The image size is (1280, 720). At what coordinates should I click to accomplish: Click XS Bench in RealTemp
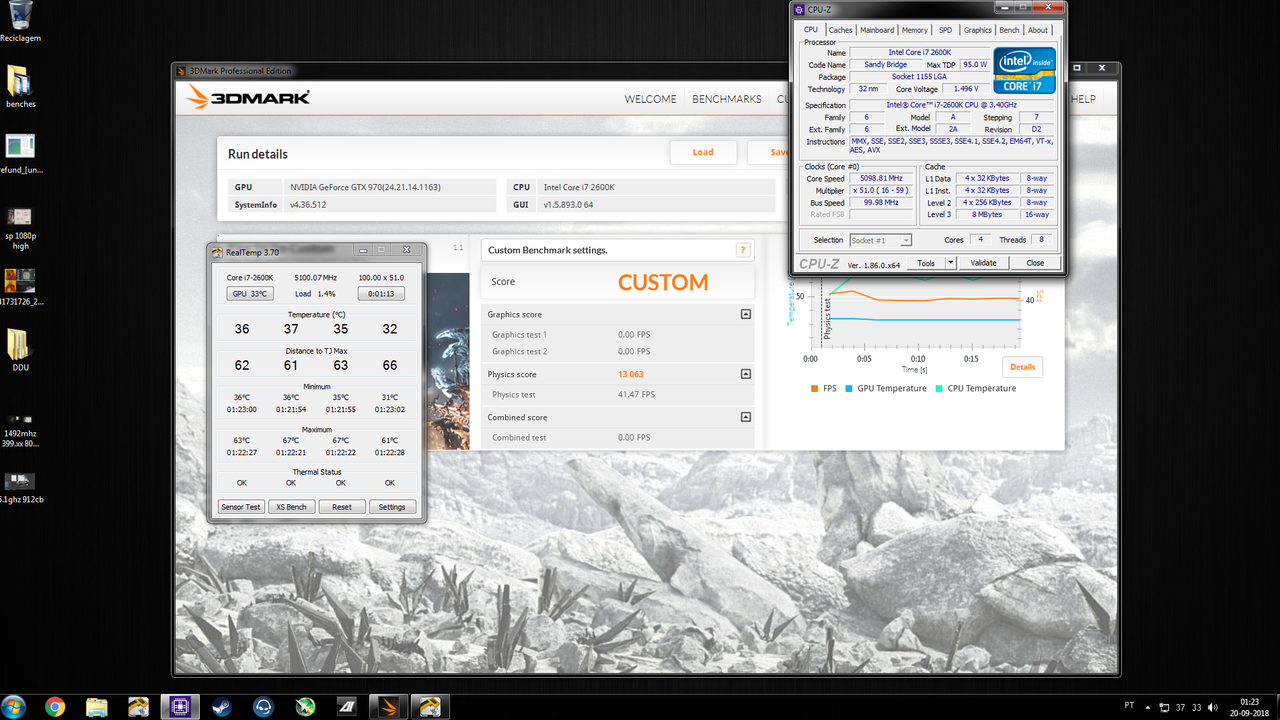pyautogui.click(x=291, y=507)
